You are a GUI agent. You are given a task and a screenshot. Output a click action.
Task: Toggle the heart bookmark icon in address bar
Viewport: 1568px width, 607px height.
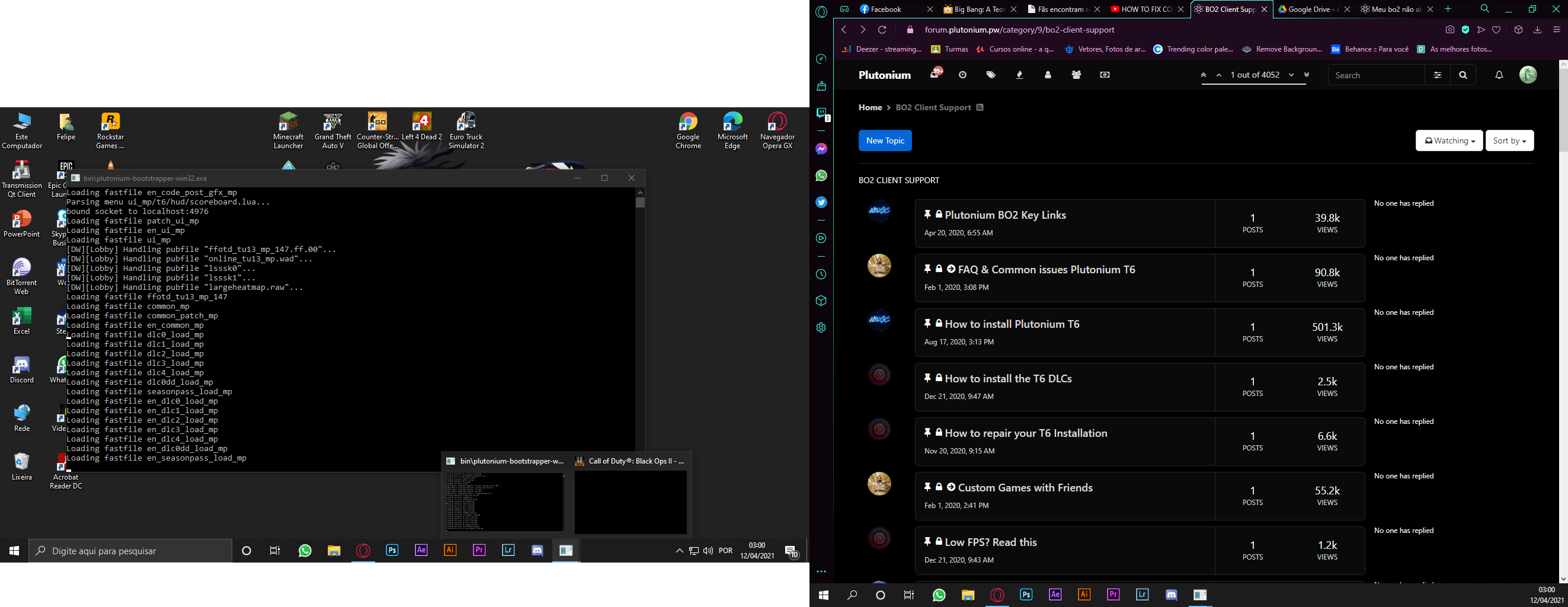pos(1496,30)
